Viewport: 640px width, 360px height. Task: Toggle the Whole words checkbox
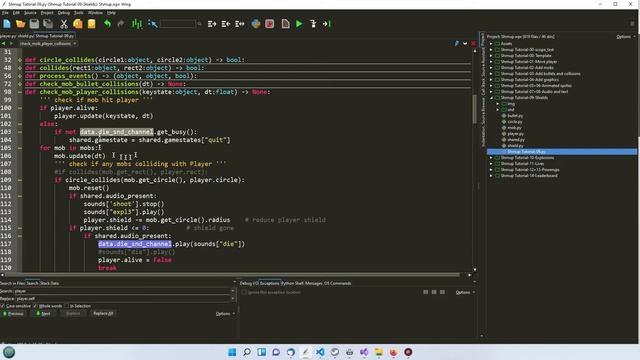coord(35,306)
